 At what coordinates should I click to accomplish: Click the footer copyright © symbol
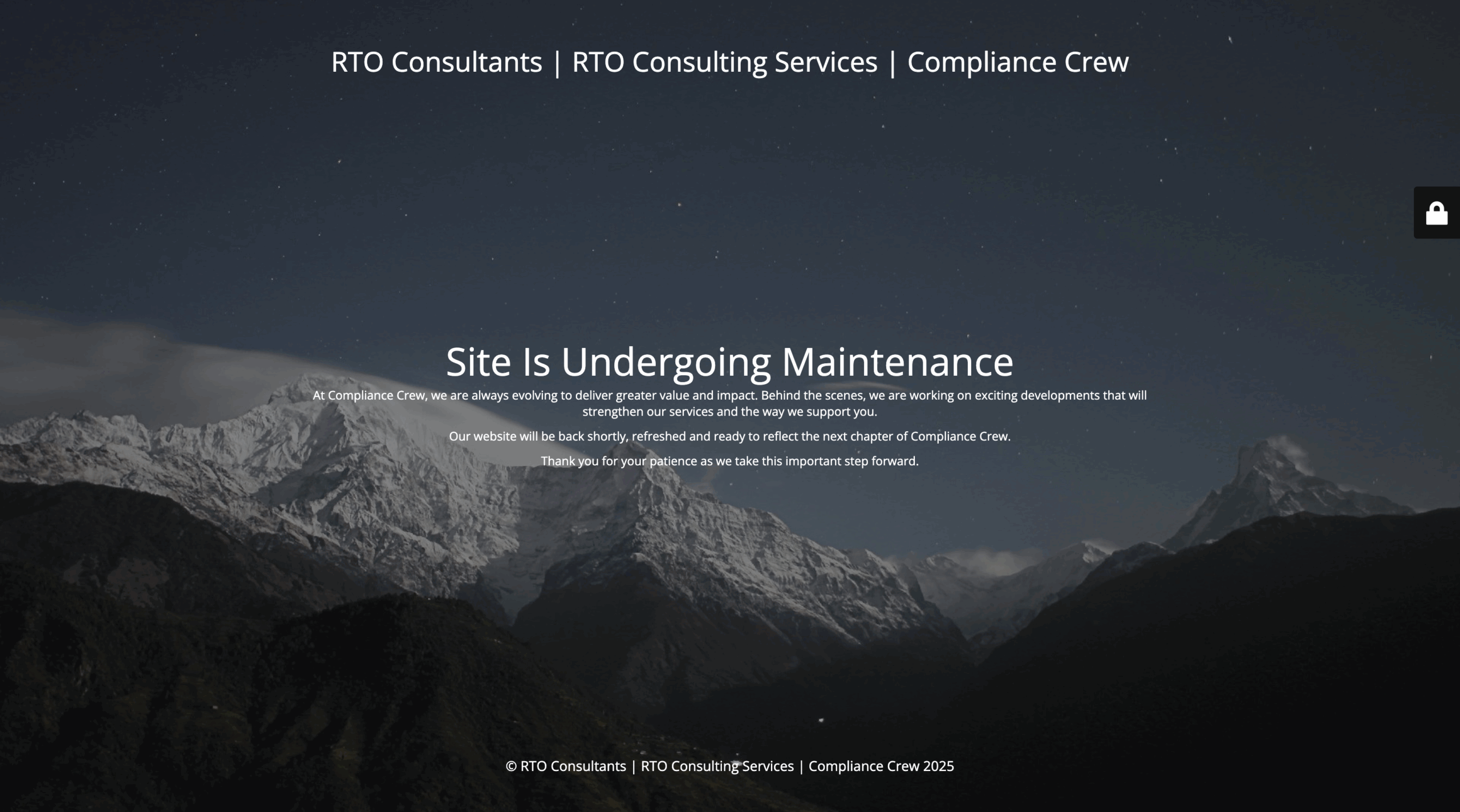[x=511, y=766]
